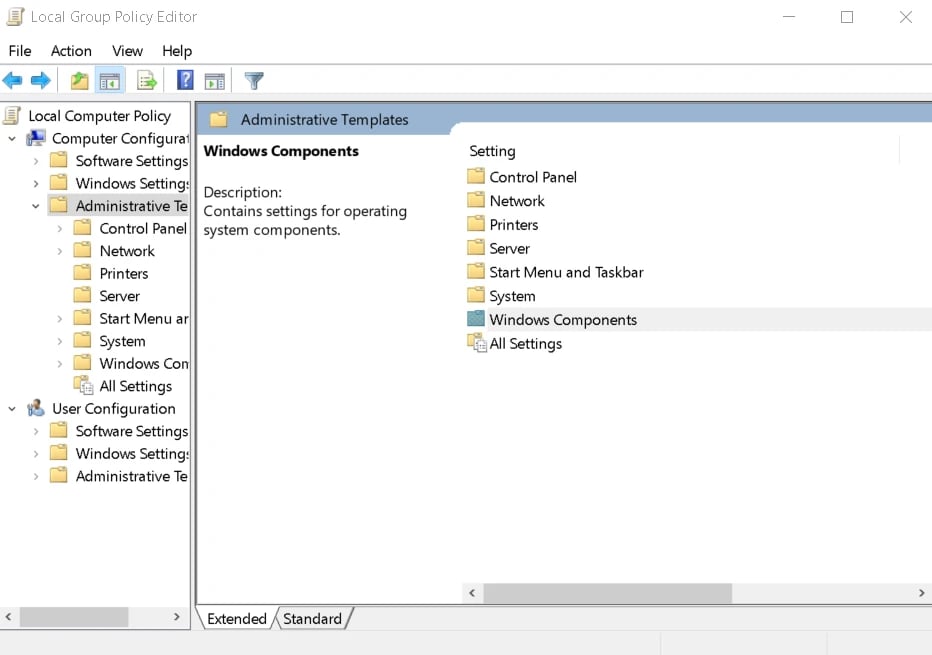932x655 pixels.
Task: Collapse the Computer Configuration node
Action: (x=12, y=138)
